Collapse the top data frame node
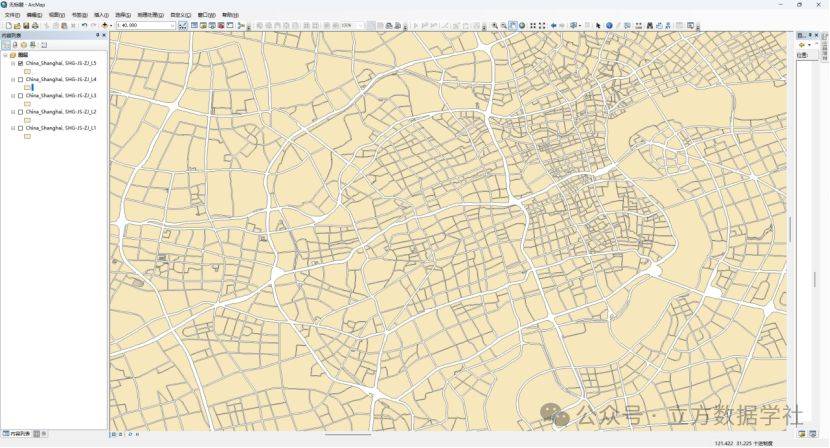830x448 pixels. (5, 55)
